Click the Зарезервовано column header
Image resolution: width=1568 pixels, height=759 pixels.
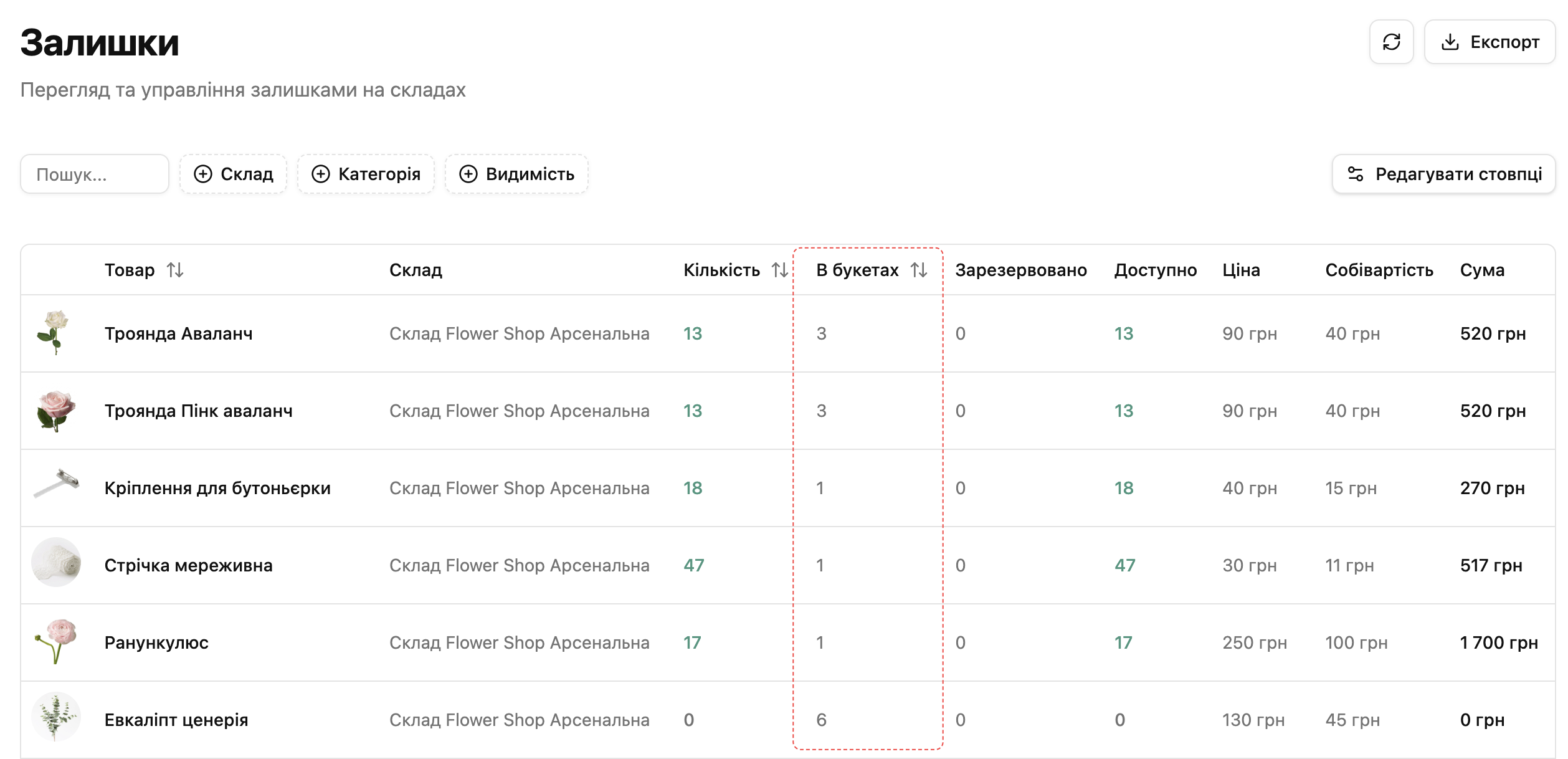pyautogui.click(x=1021, y=270)
